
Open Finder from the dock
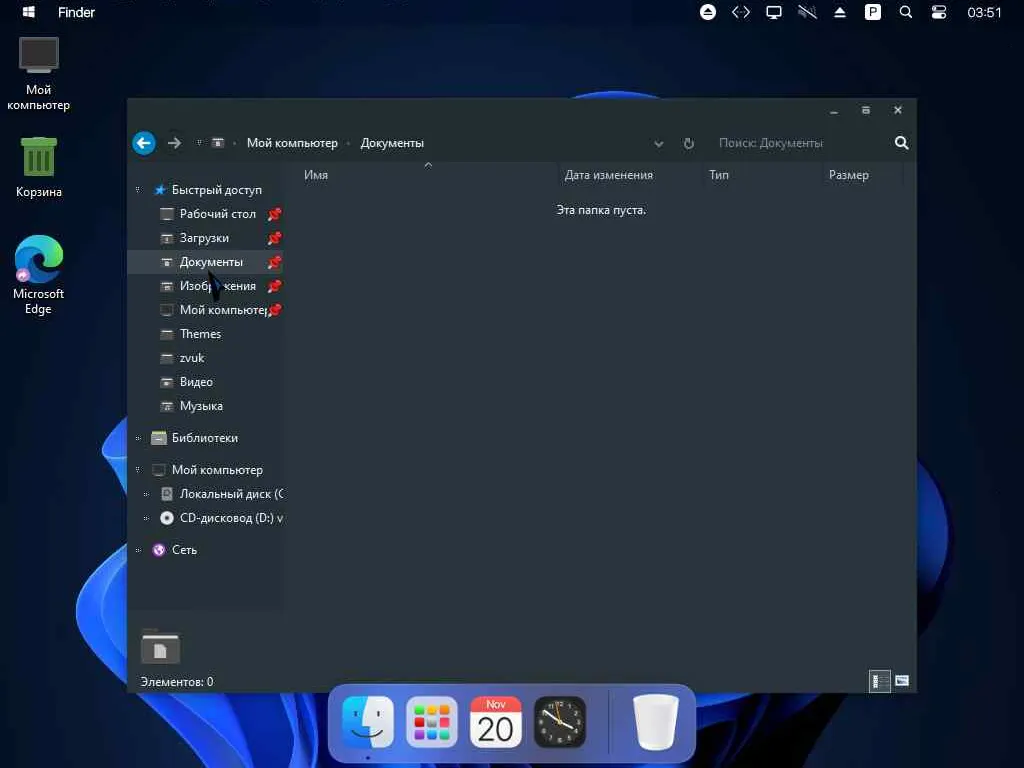[x=368, y=722]
